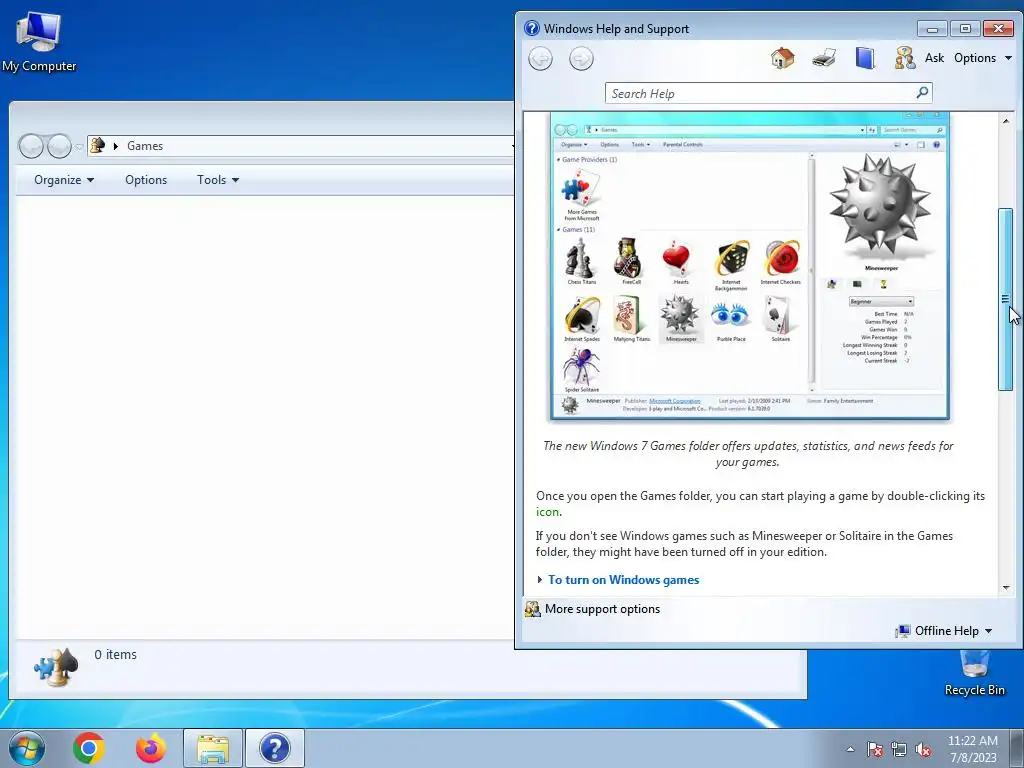Click the network tray icon
1024x768 pixels.
[899, 749]
